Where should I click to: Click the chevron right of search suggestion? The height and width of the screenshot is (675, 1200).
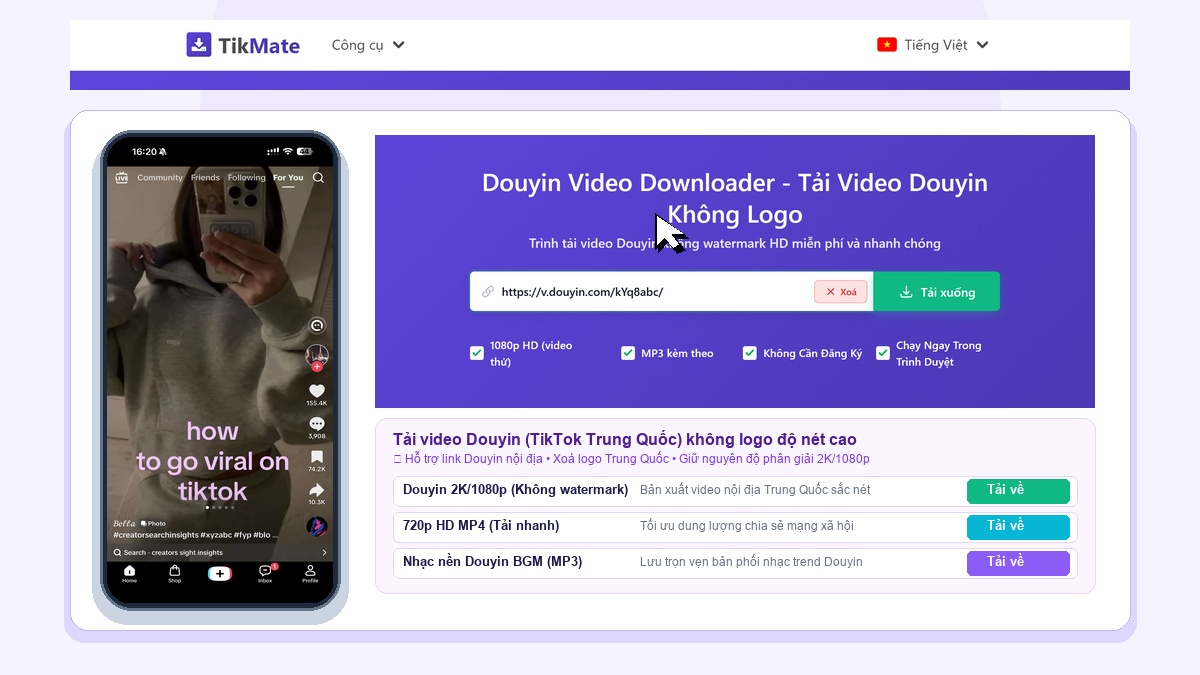click(x=324, y=552)
